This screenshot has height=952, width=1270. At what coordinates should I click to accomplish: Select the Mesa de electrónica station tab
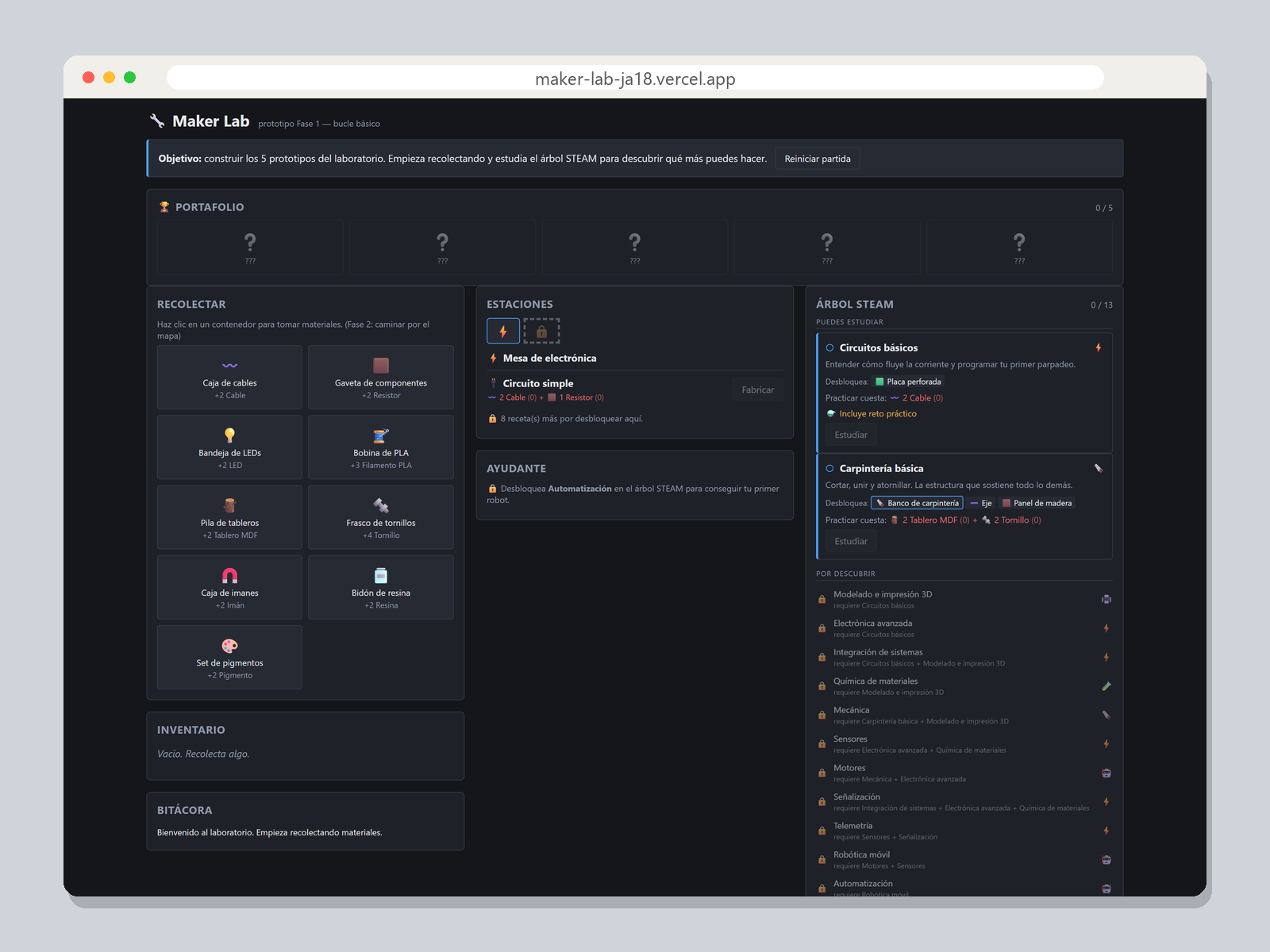point(503,331)
